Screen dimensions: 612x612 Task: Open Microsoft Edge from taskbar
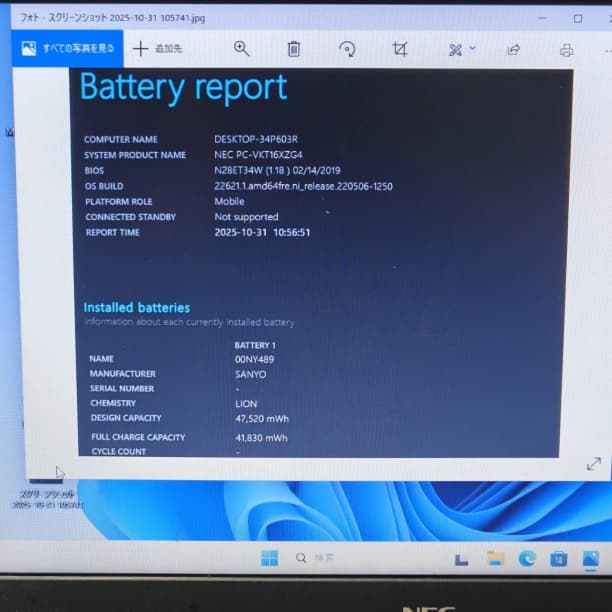pos(527,559)
